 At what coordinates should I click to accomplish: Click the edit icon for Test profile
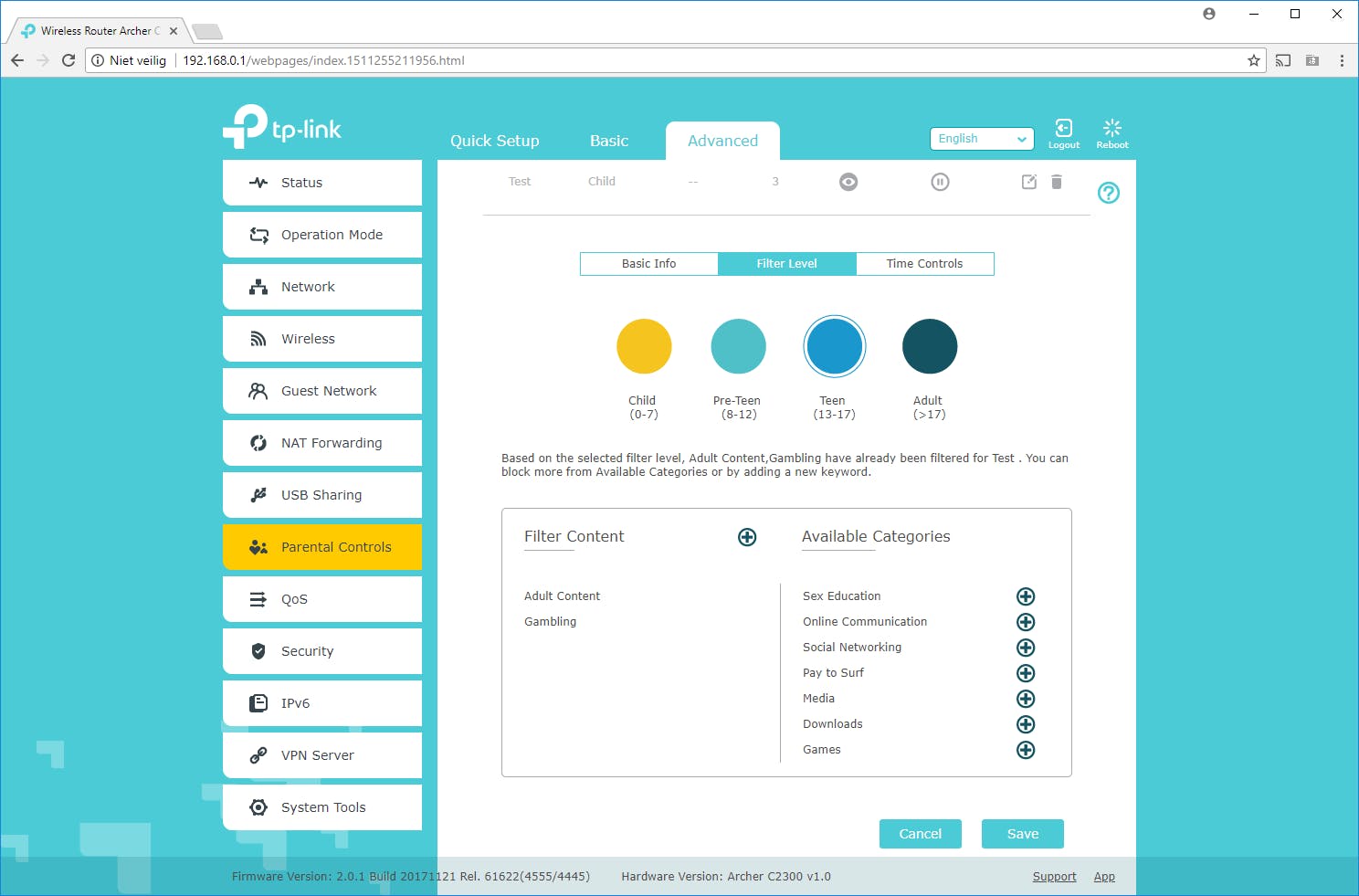1028,182
